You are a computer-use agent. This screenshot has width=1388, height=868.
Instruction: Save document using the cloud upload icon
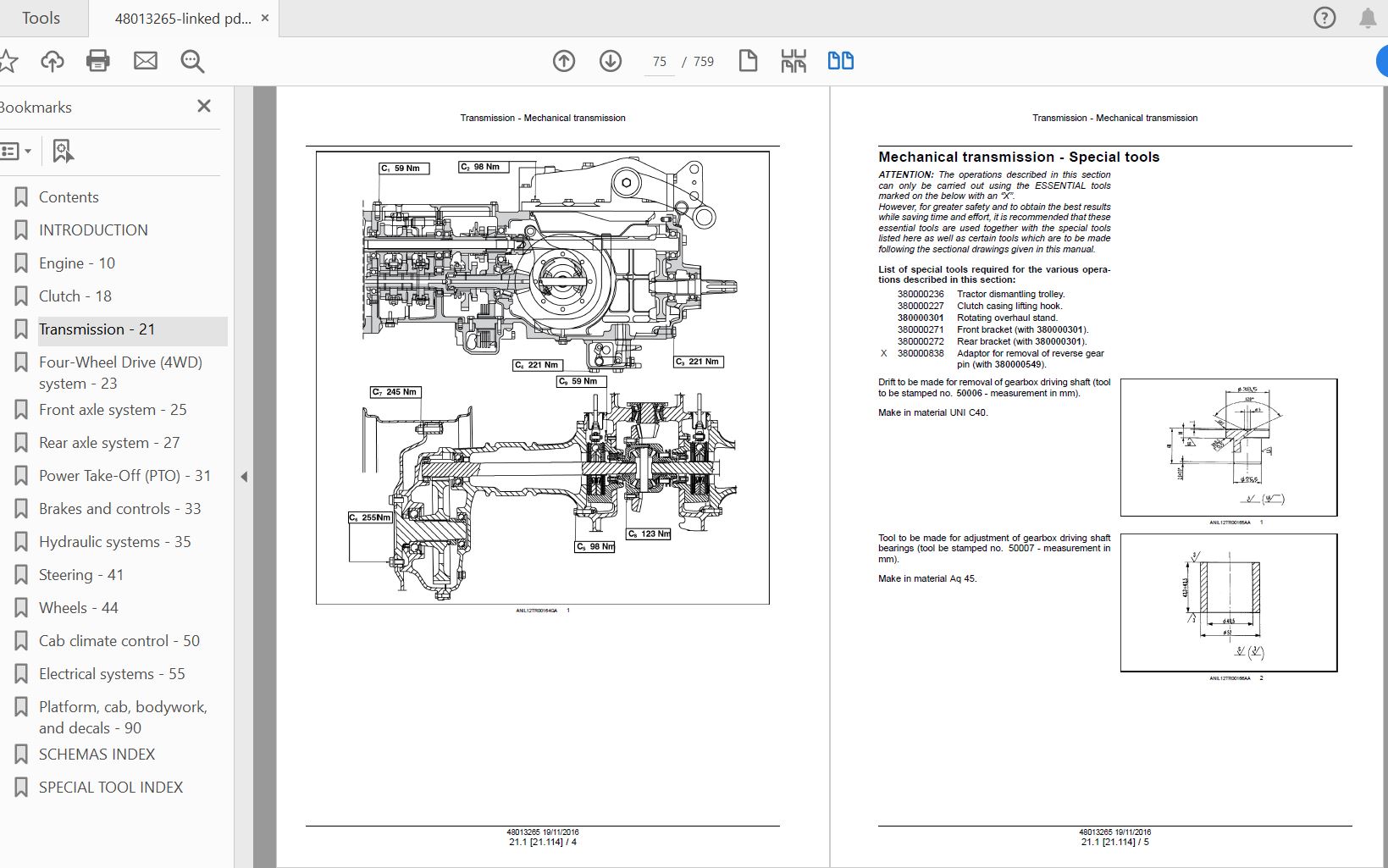(52, 60)
